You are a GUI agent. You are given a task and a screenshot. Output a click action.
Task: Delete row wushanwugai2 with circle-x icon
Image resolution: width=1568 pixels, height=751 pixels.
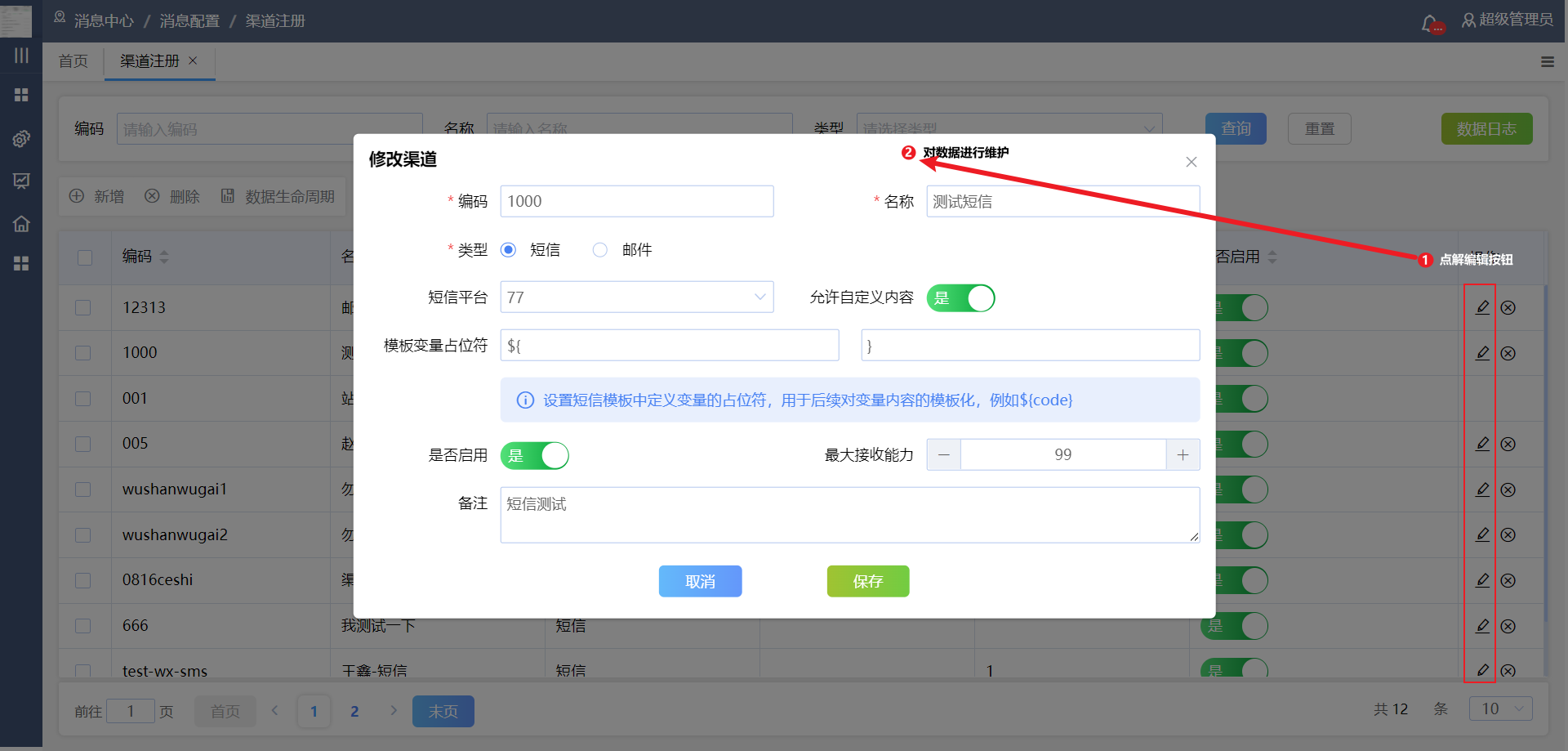coord(1508,534)
